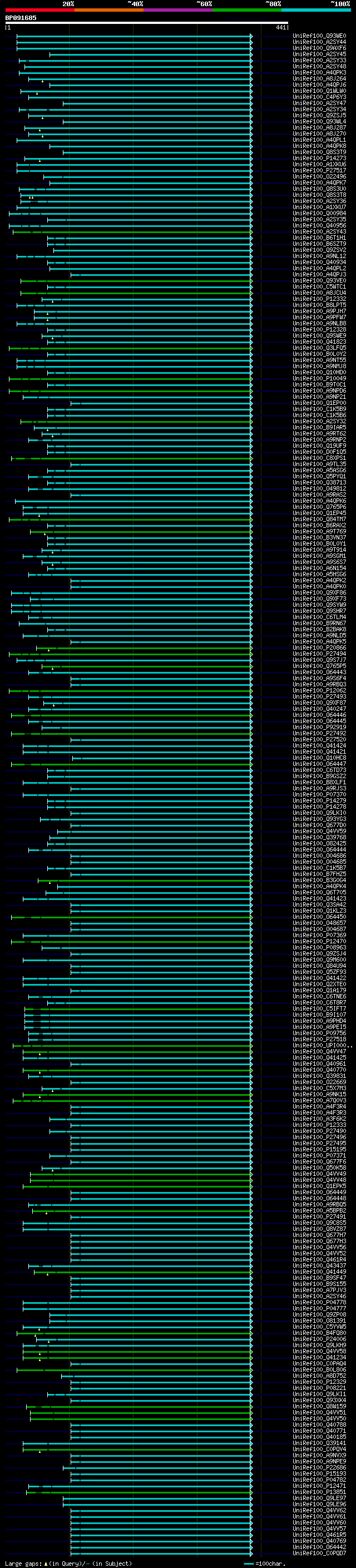
Task: Select hit UniRef100_Q10HC8
Action: pos(319,758)
